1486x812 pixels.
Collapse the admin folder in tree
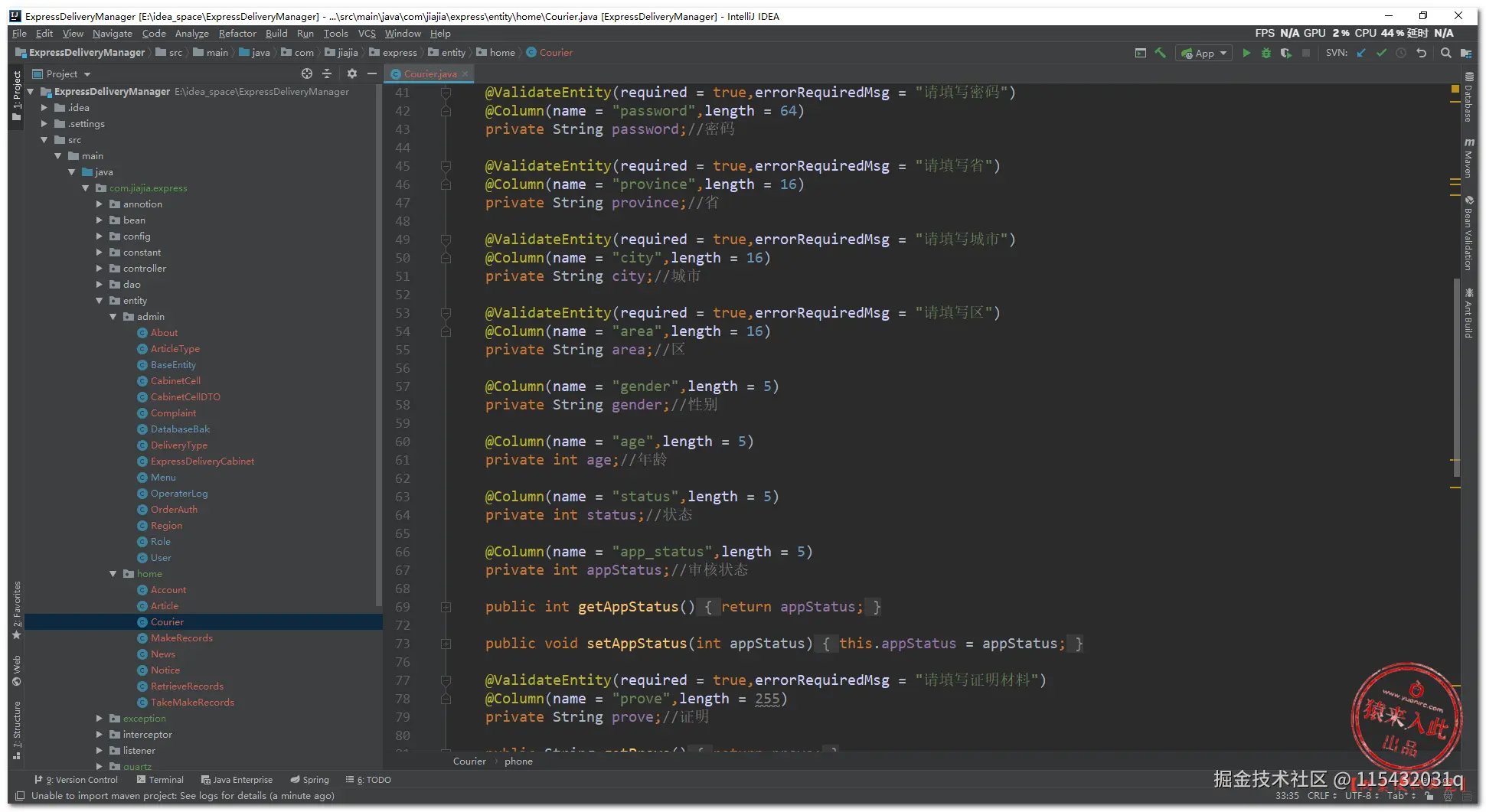(113, 317)
